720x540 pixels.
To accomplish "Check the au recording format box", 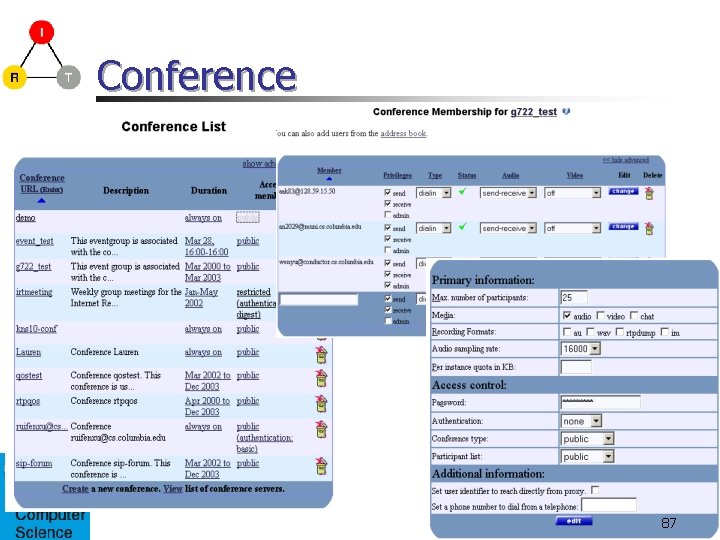I will 567,332.
